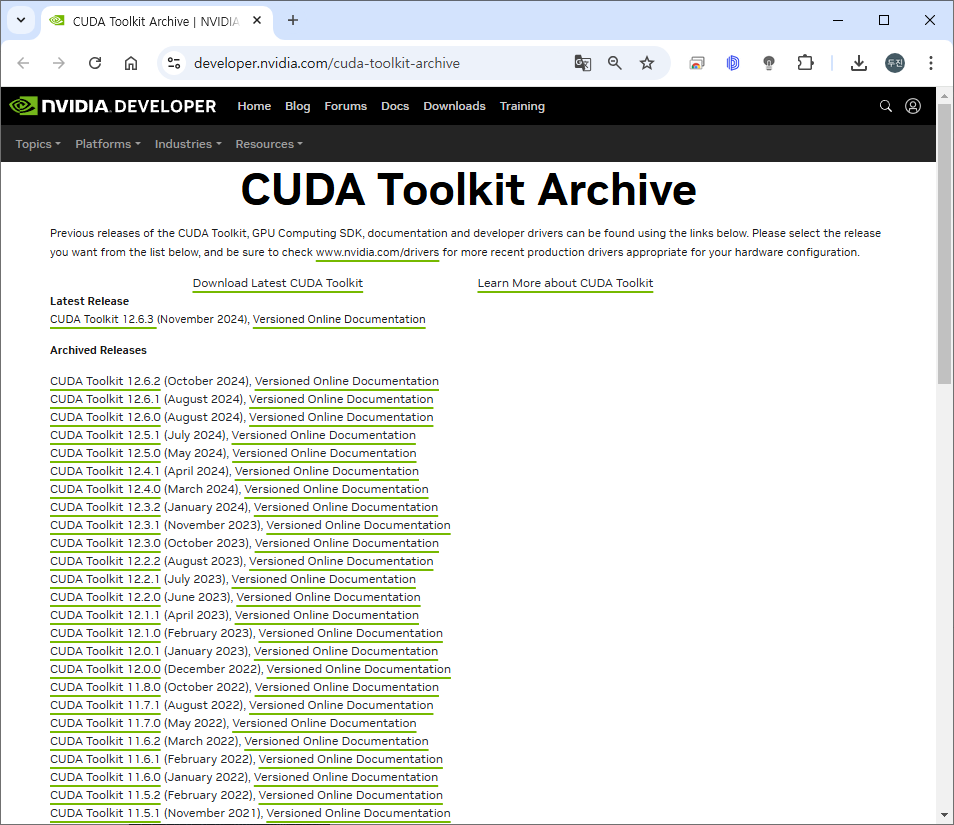Open Versioned Online Documentation for 12.0.1
The height and width of the screenshot is (825, 954).
coord(346,652)
